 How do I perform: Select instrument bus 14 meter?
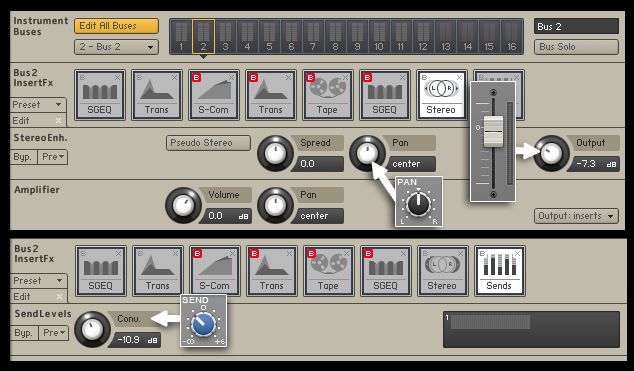[467, 36]
